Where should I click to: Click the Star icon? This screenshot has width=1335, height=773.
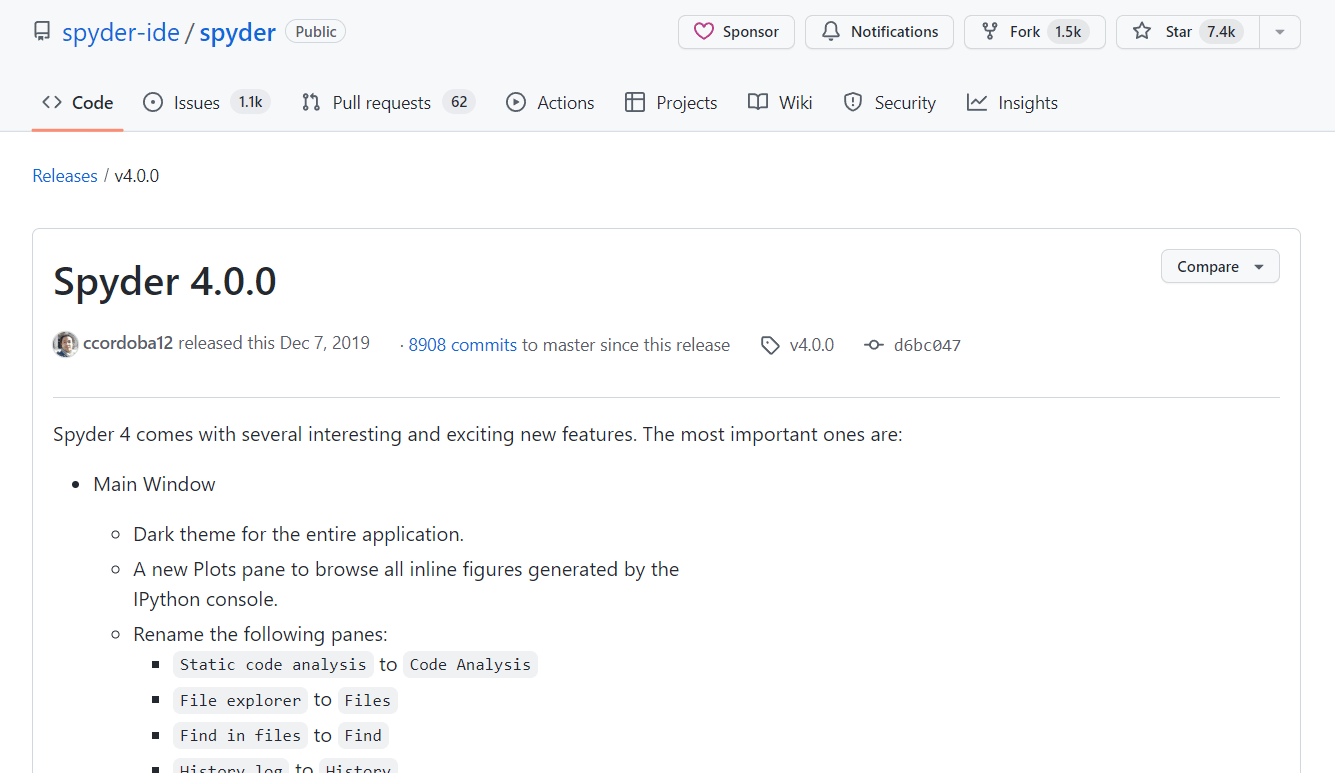(x=1142, y=32)
